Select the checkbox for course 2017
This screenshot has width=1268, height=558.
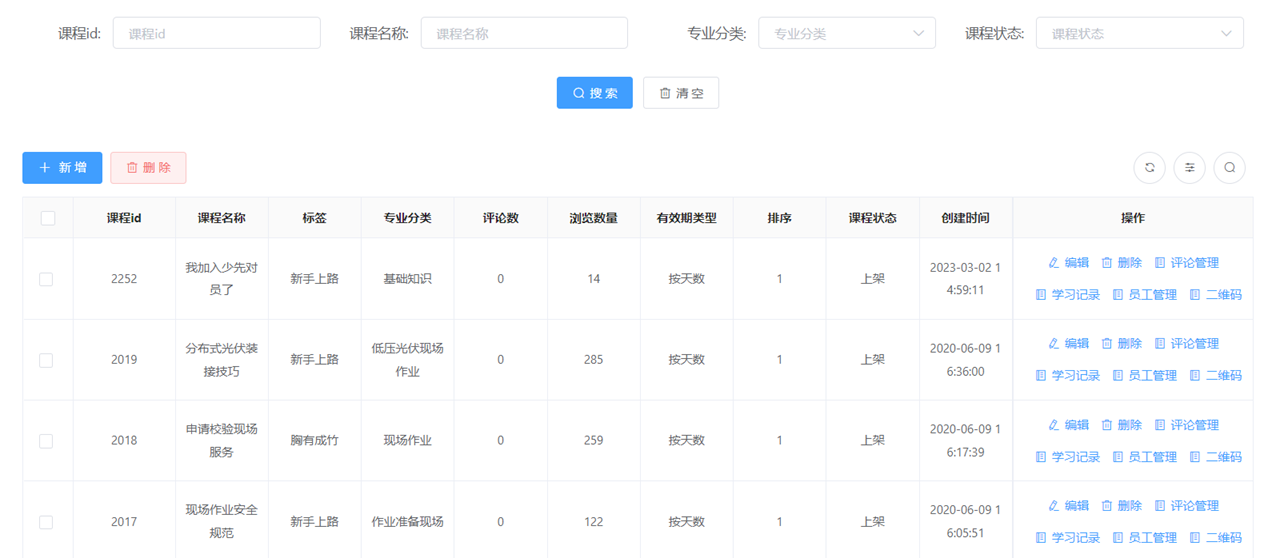46,522
